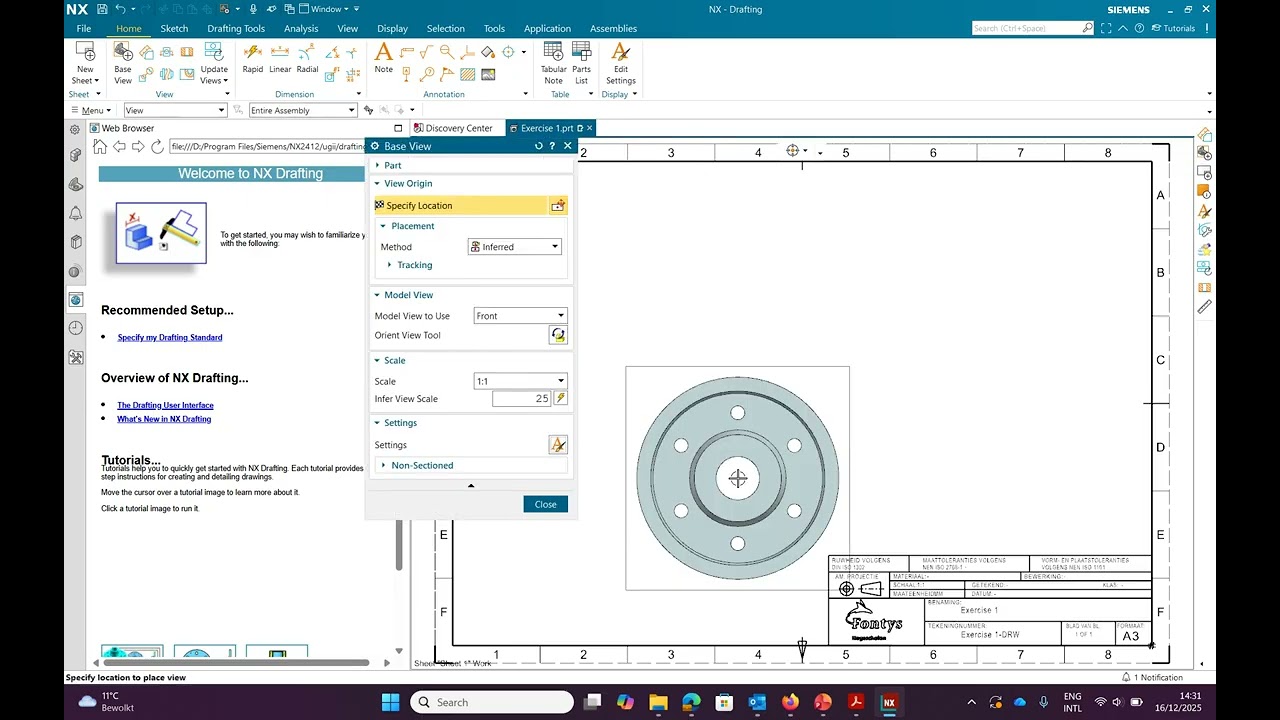Click the Settings style icon in dialog
1280x720 pixels.
point(558,445)
